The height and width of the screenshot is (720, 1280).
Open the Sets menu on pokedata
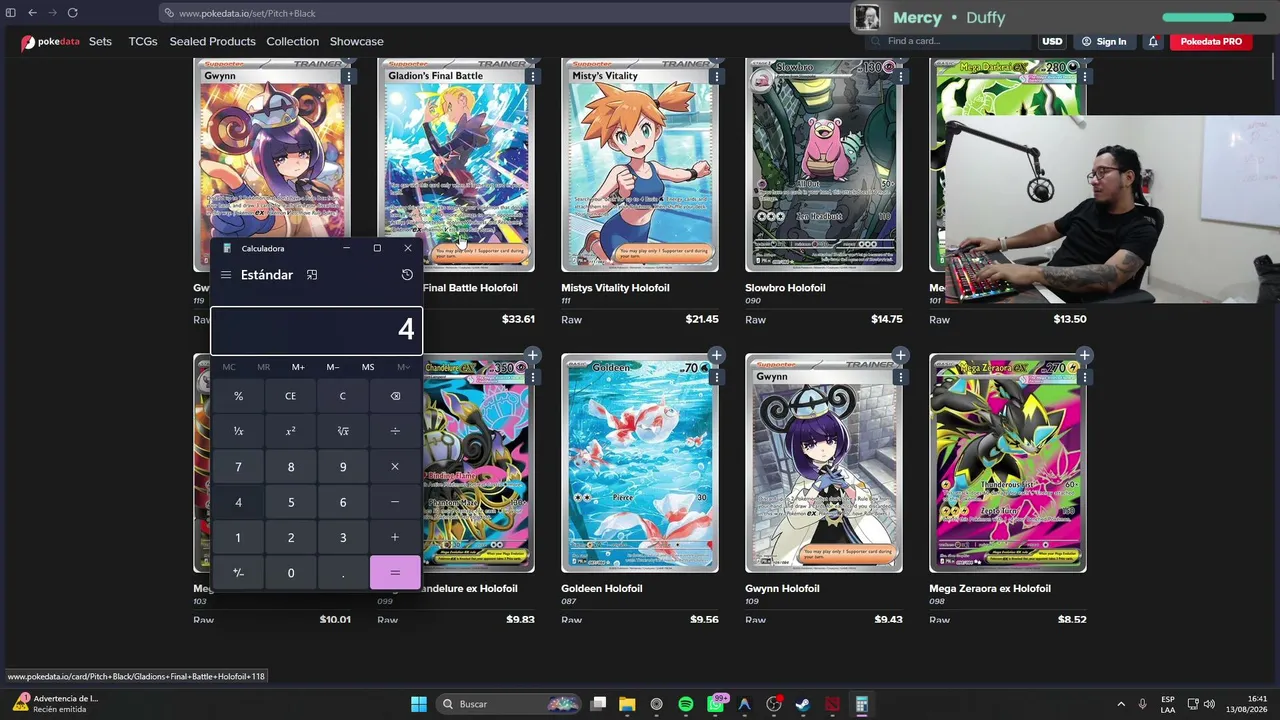(100, 42)
